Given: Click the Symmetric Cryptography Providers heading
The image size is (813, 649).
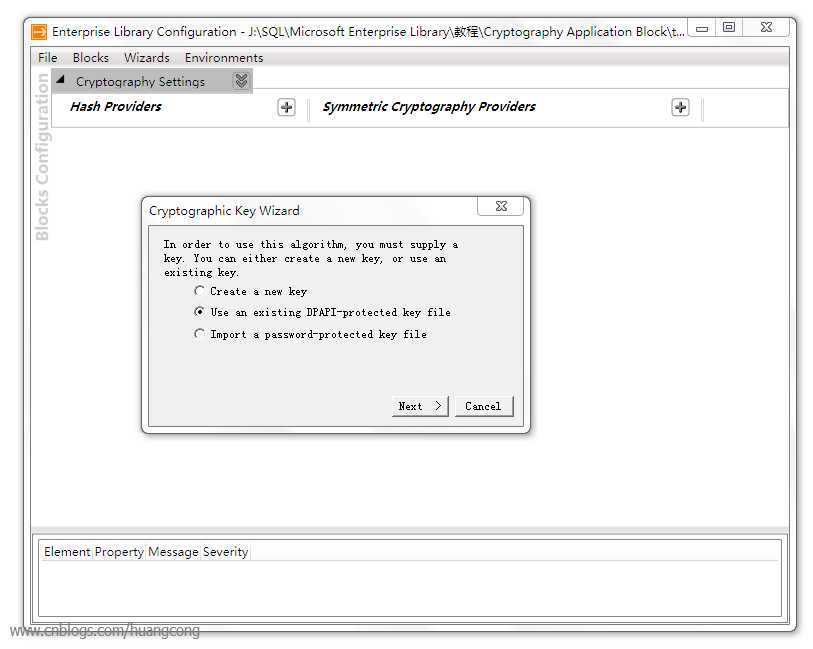Looking at the screenshot, I should 429,106.
